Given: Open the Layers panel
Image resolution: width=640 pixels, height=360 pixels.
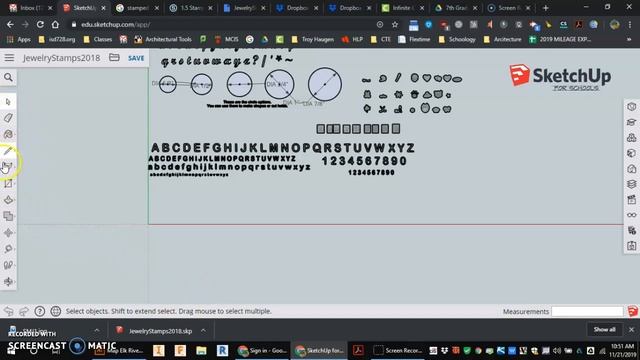Looking at the screenshot, I should click(x=631, y=184).
